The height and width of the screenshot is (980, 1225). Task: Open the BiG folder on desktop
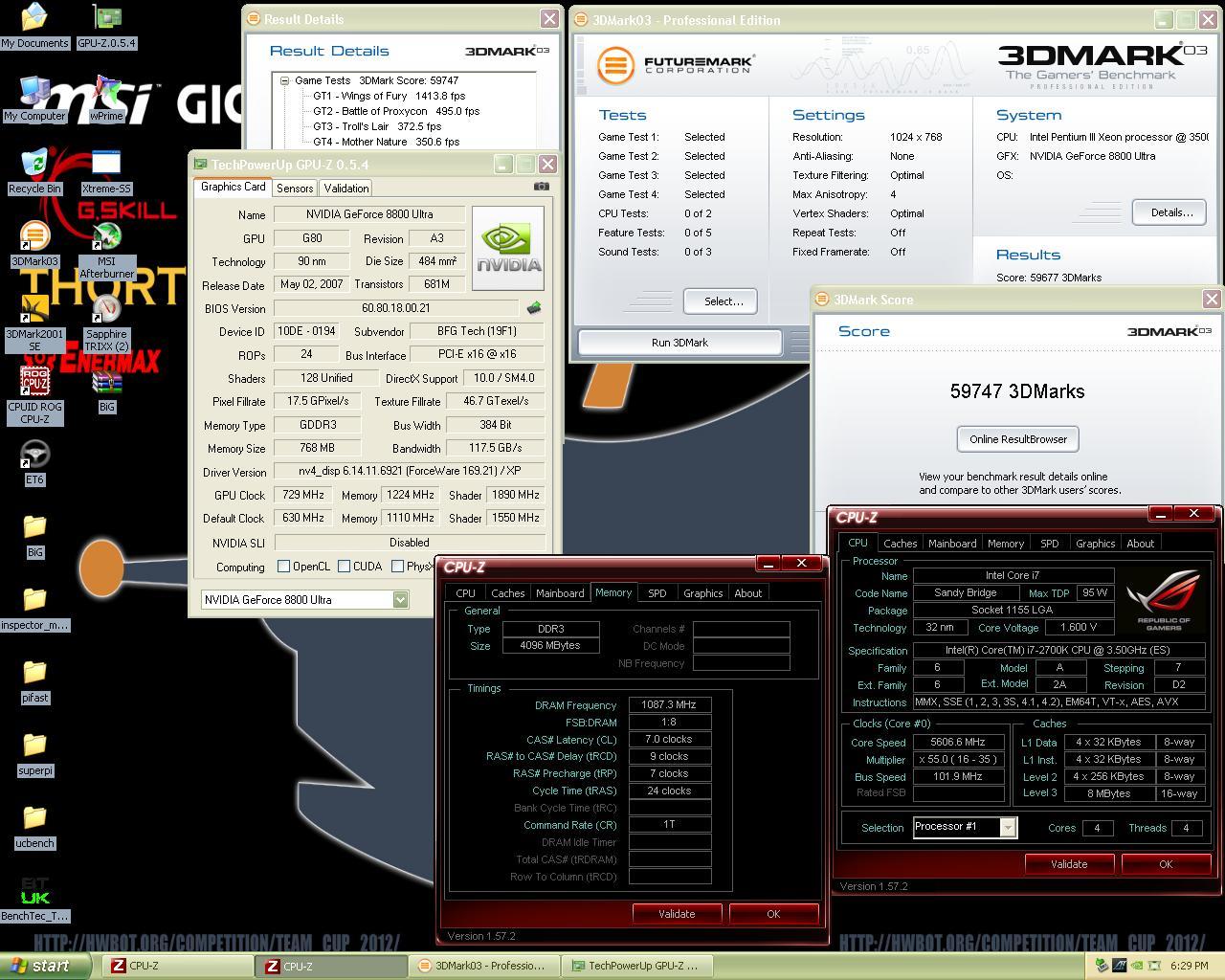tap(34, 534)
